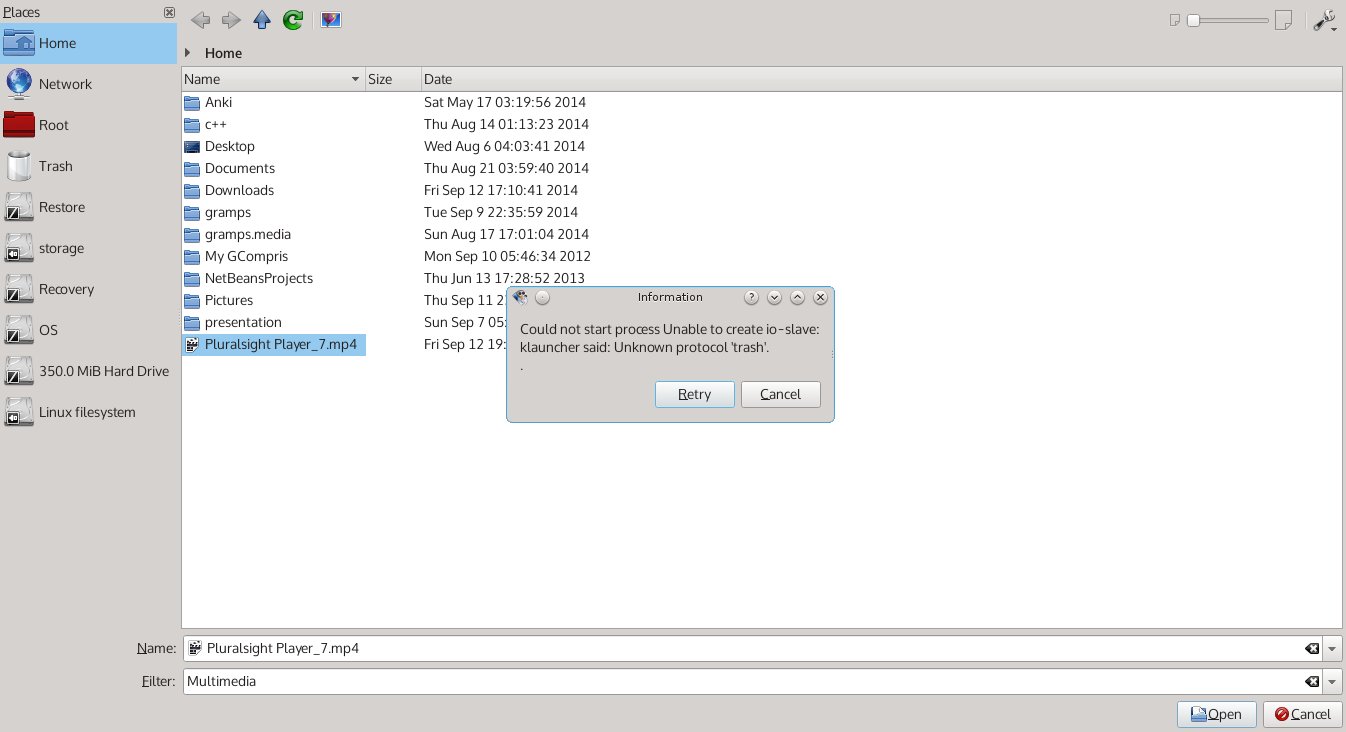The image size is (1346, 732).
Task: Select the storage drive
Action: click(88, 248)
